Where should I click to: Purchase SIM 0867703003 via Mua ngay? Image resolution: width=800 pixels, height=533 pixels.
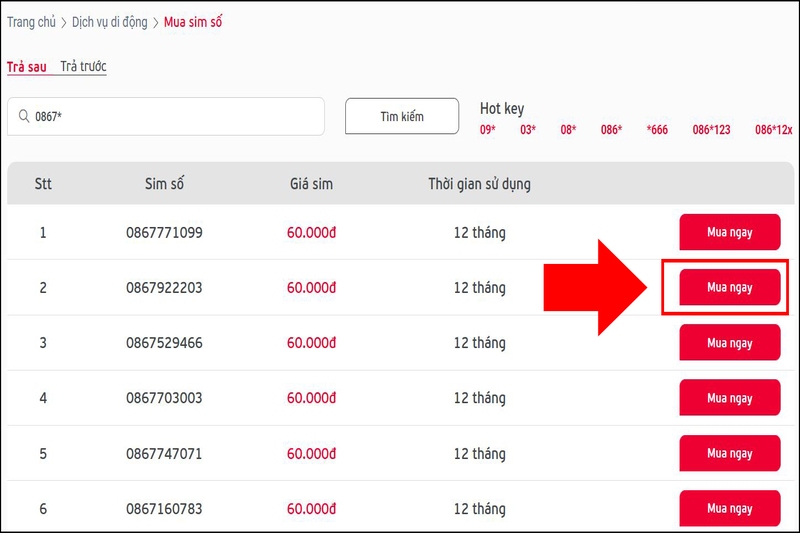coord(729,398)
